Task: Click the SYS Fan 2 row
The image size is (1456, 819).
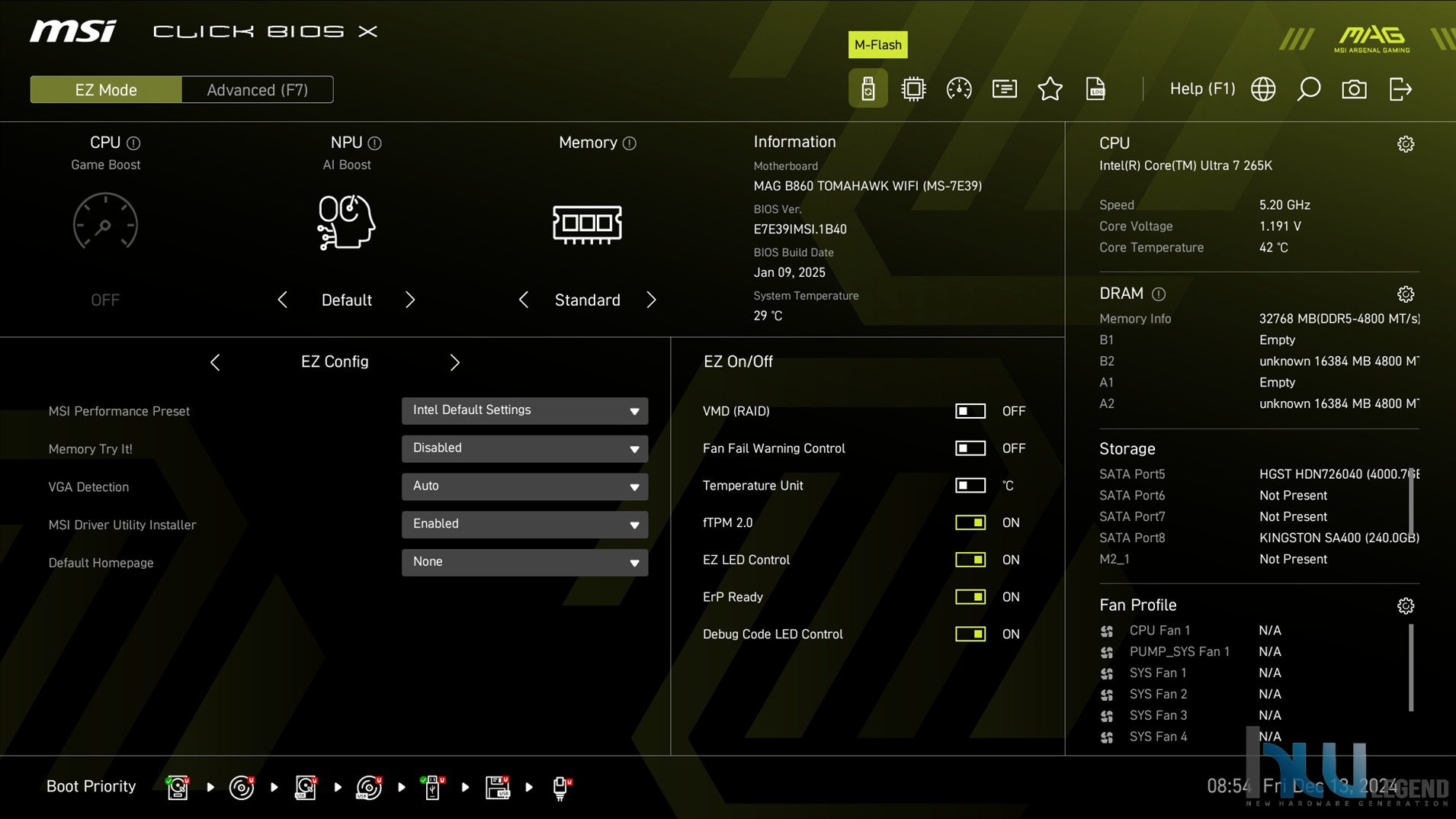Action: 1191,694
